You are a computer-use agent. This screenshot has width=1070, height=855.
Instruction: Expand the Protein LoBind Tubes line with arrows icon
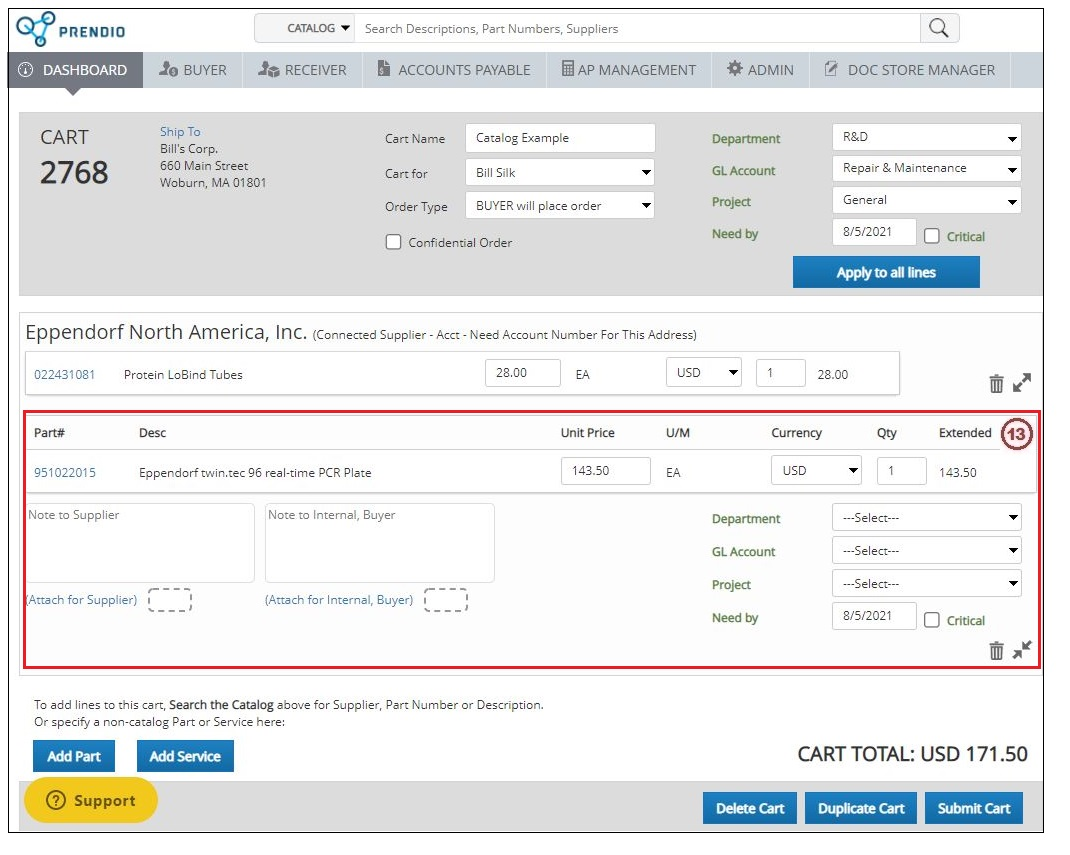click(1022, 382)
